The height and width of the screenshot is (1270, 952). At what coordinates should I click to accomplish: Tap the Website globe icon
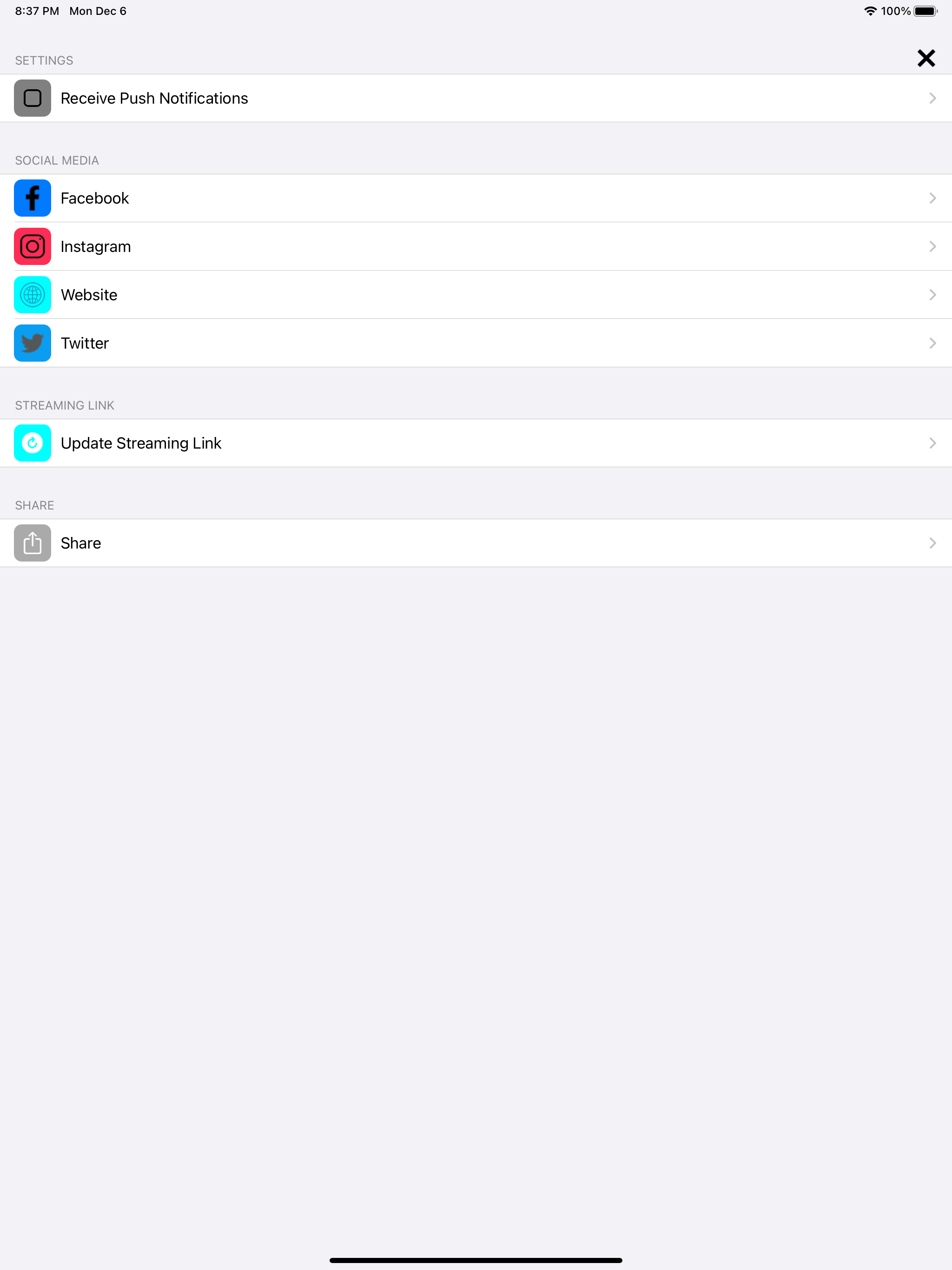click(33, 295)
